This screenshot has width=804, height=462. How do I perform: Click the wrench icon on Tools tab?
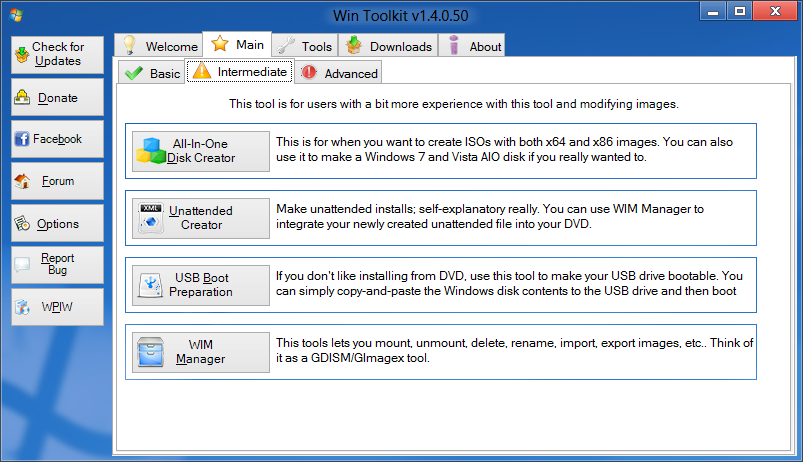point(286,46)
